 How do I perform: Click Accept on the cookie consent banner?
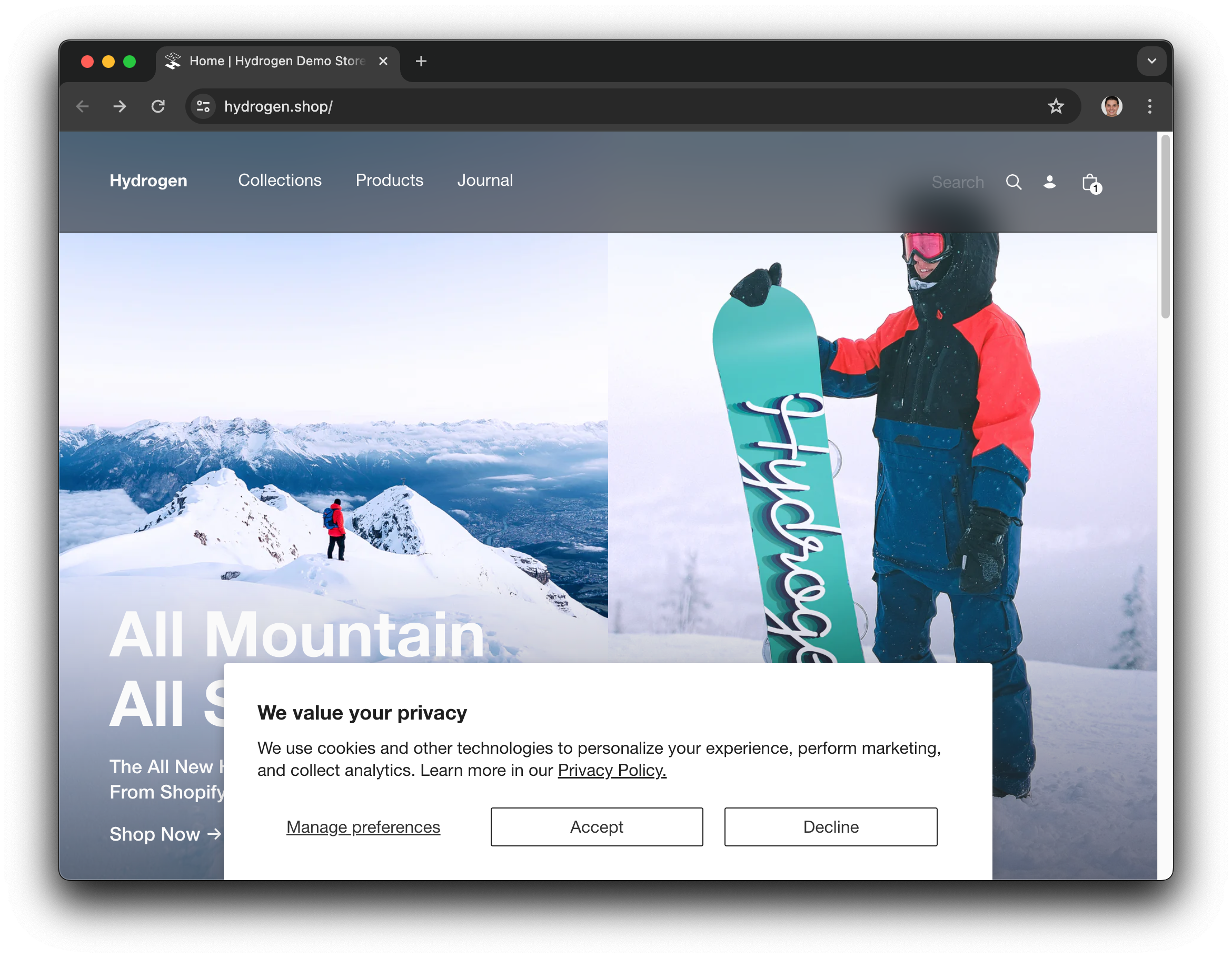[596, 826]
